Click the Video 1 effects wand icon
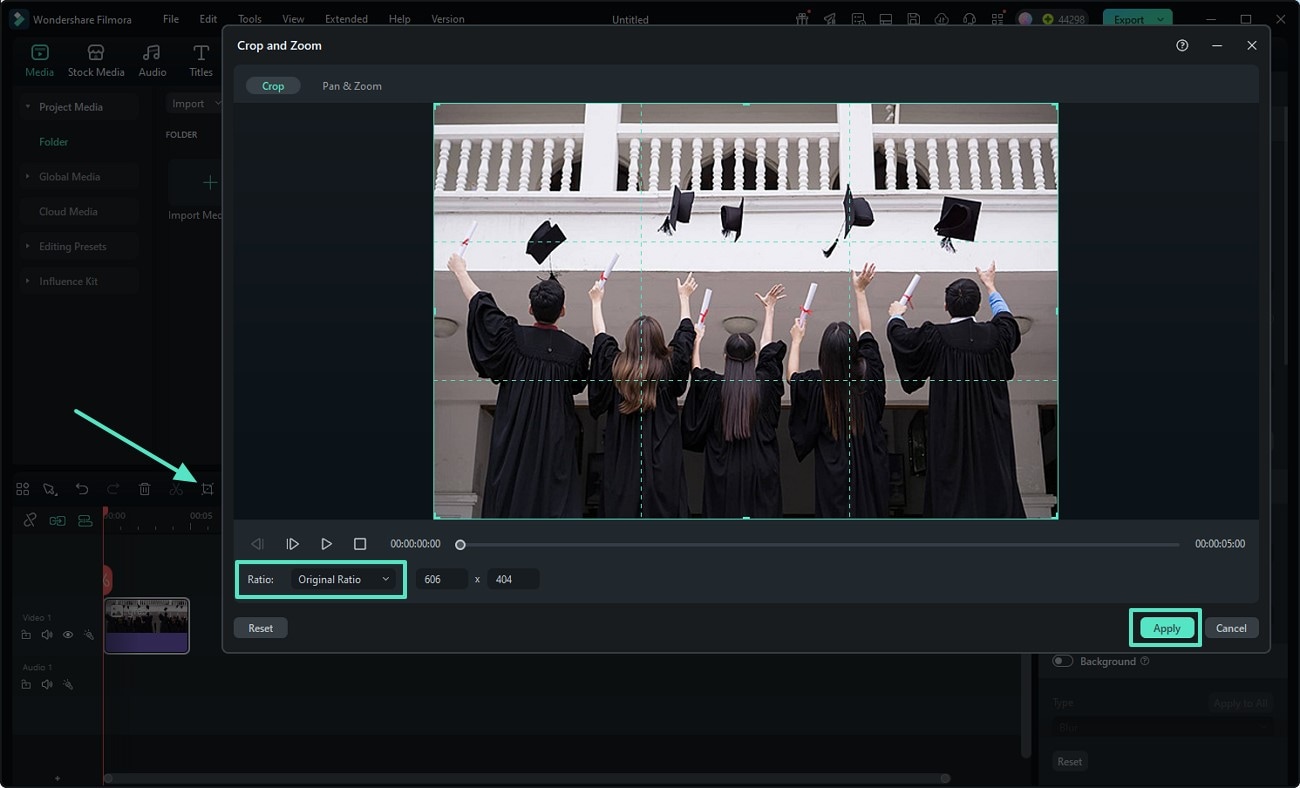The height and width of the screenshot is (788, 1300). click(88, 635)
